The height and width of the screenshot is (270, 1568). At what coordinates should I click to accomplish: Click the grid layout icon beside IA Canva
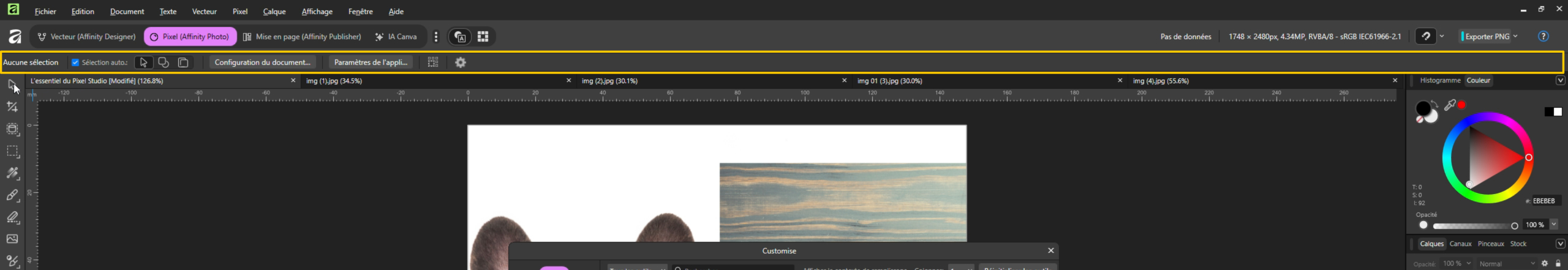(483, 37)
